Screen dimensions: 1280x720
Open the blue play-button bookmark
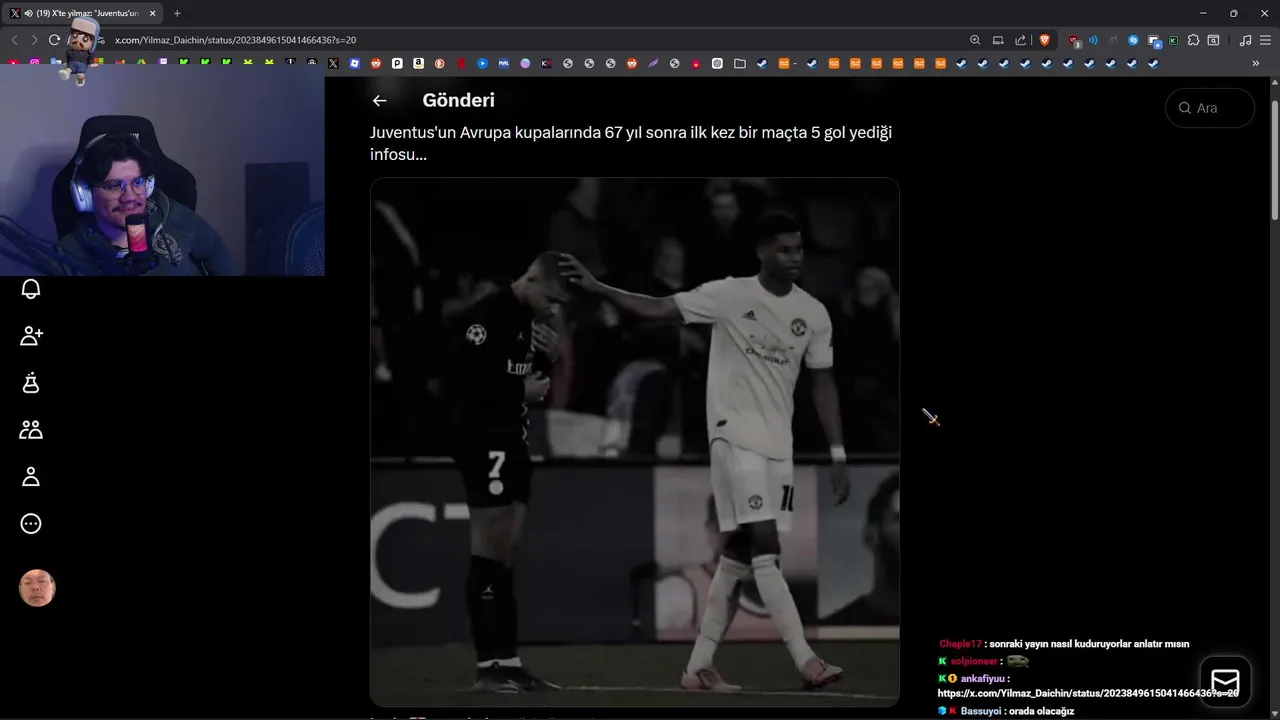(482, 63)
